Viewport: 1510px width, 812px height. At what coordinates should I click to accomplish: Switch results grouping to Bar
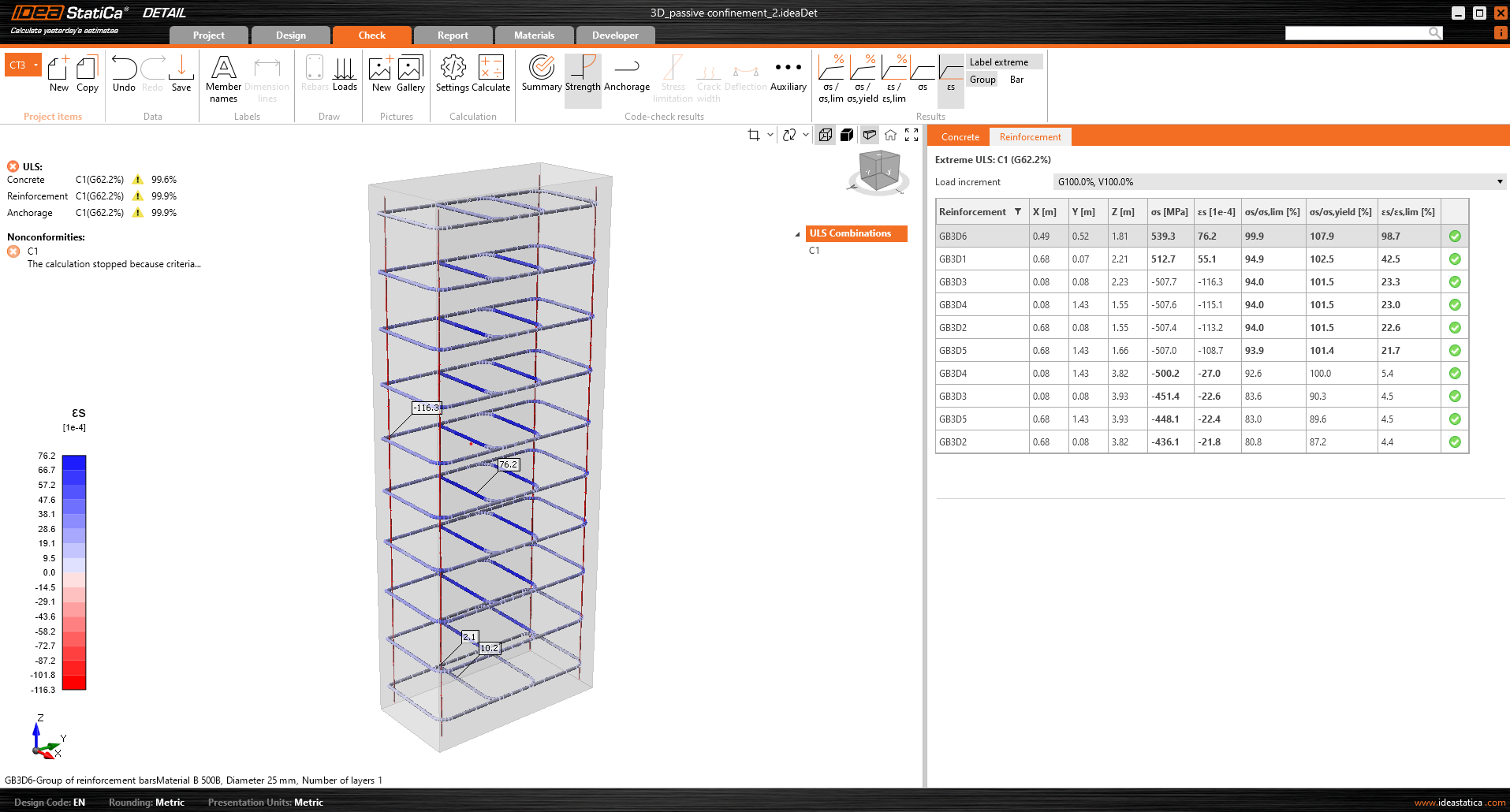point(1016,80)
